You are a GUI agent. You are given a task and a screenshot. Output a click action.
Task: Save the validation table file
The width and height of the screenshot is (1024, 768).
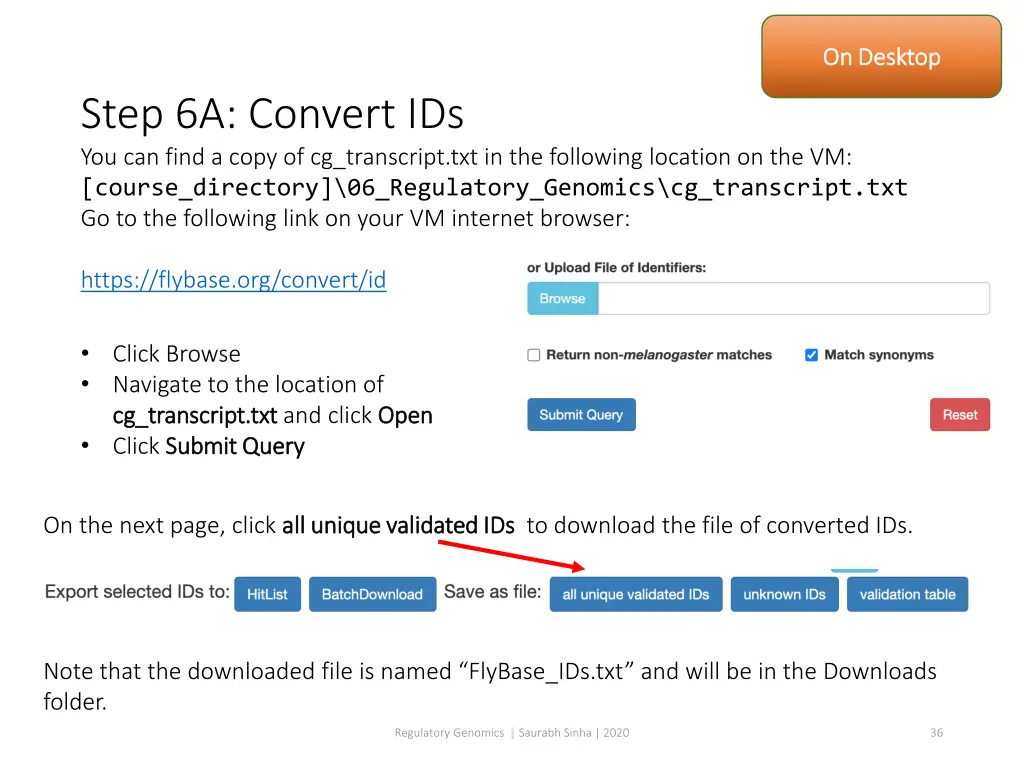(x=907, y=594)
